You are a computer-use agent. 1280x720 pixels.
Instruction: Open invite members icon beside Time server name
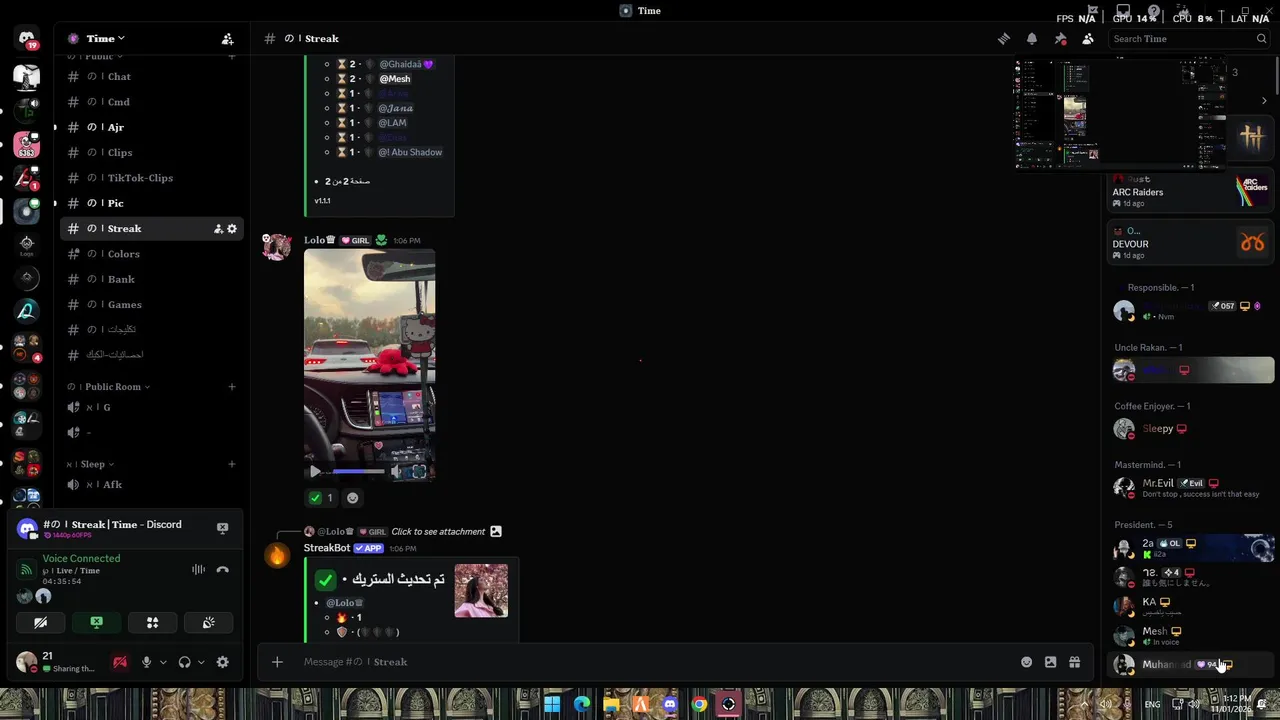click(227, 39)
